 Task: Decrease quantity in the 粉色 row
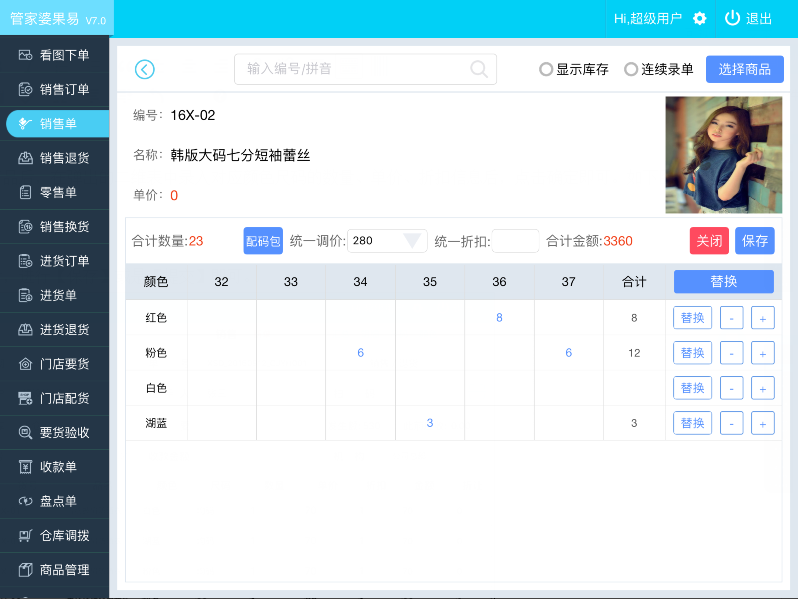coord(732,353)
